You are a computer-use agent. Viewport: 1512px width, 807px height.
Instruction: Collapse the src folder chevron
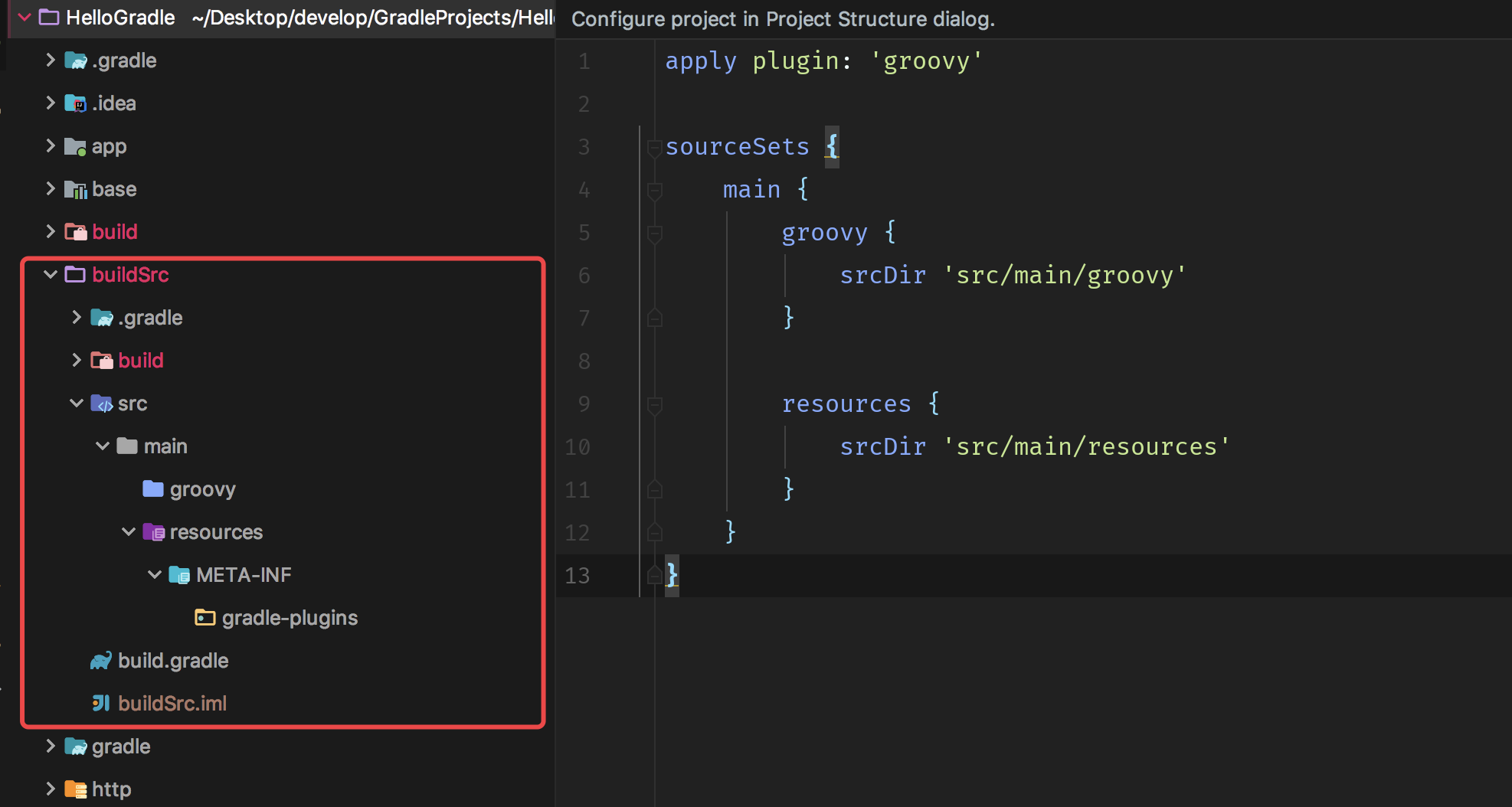(x=77, y=403)
